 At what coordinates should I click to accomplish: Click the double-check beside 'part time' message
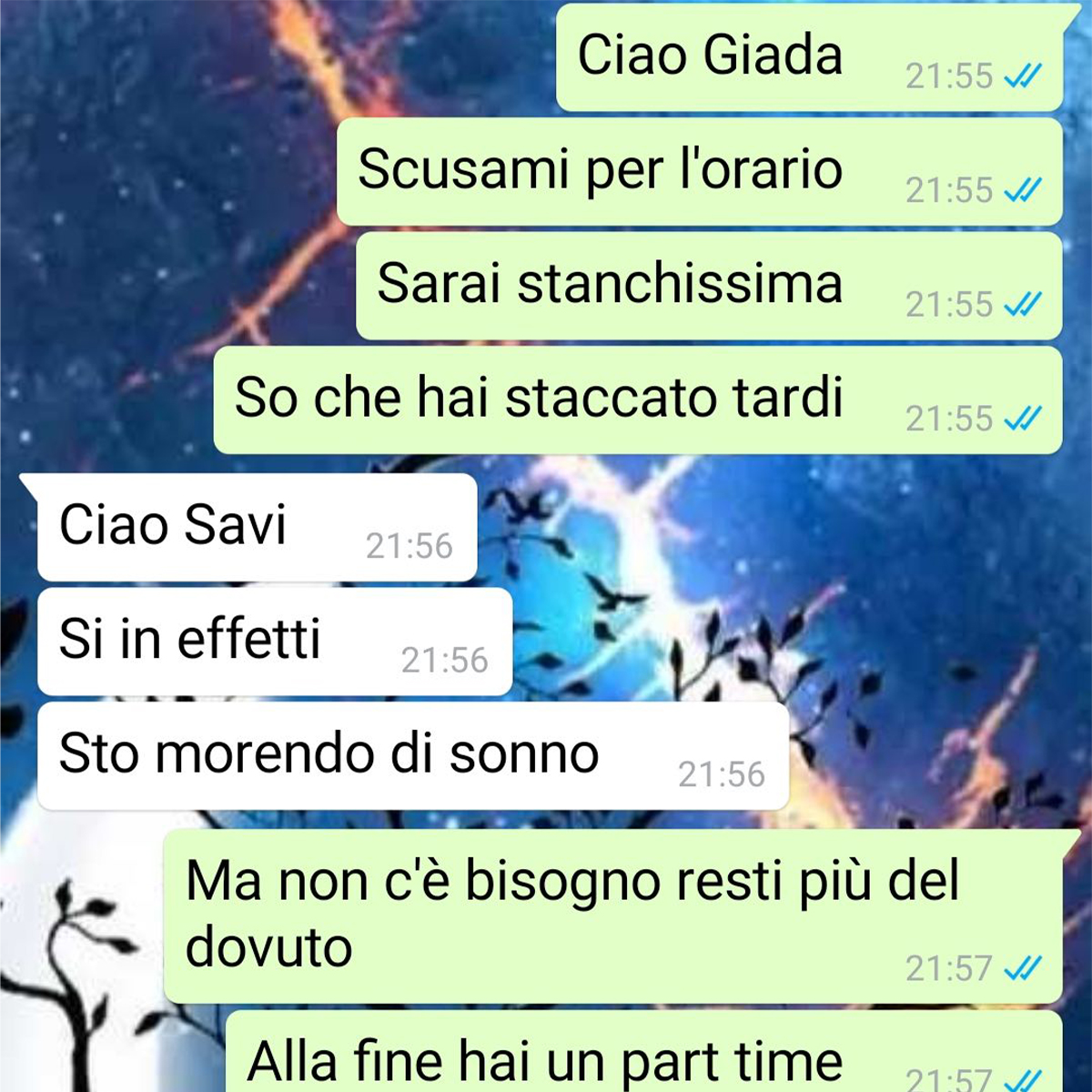[x=1022, y=1080]
